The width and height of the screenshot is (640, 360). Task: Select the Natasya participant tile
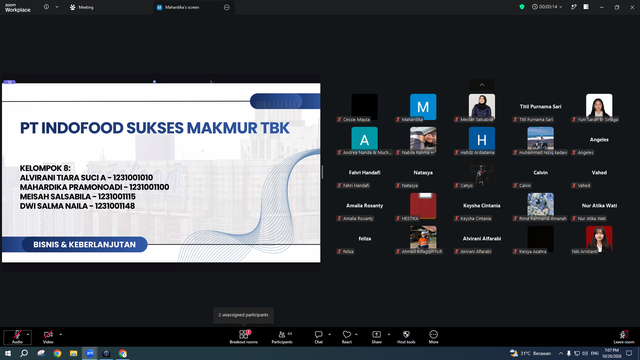point(423,173)
